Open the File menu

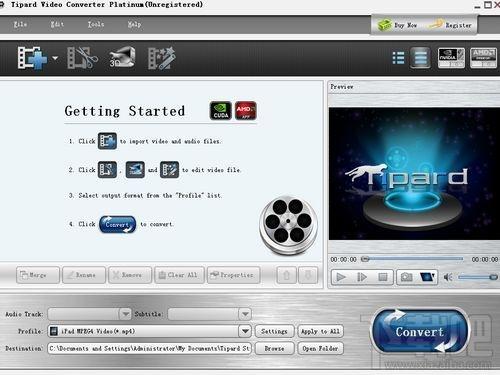click(x=20, y=24)
